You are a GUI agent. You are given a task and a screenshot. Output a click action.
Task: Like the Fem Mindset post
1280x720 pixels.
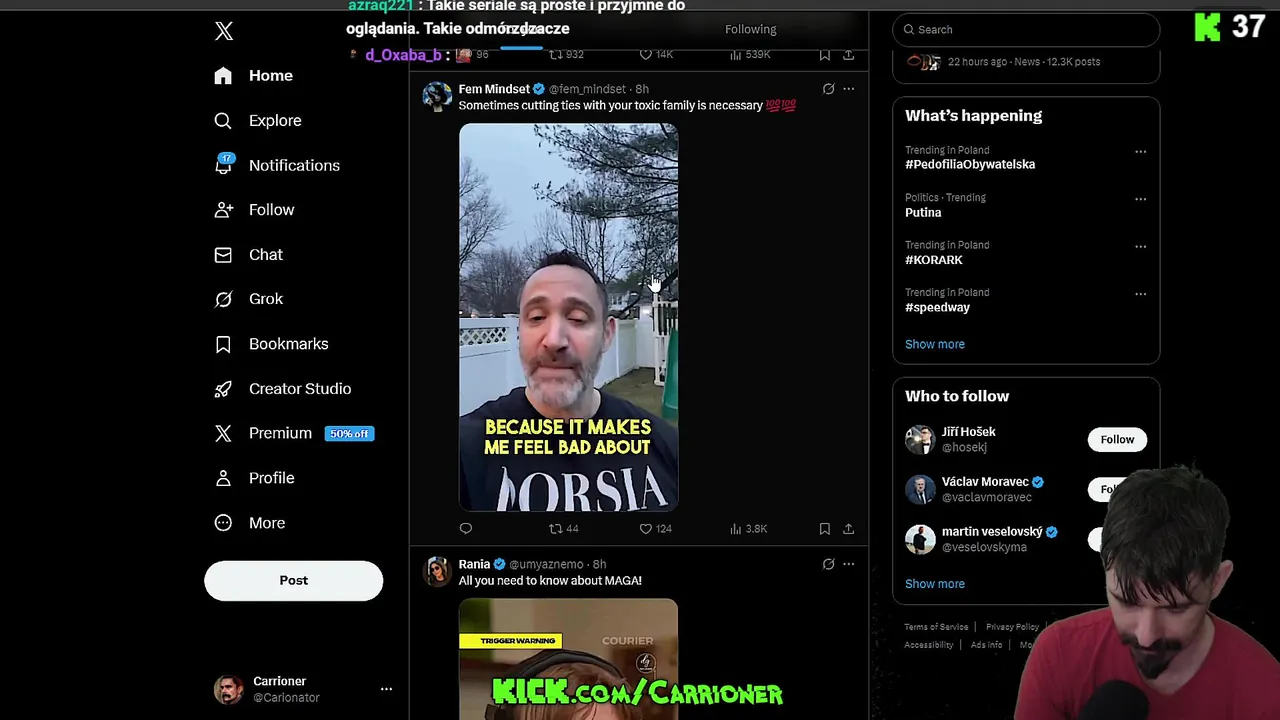[655, 529]
